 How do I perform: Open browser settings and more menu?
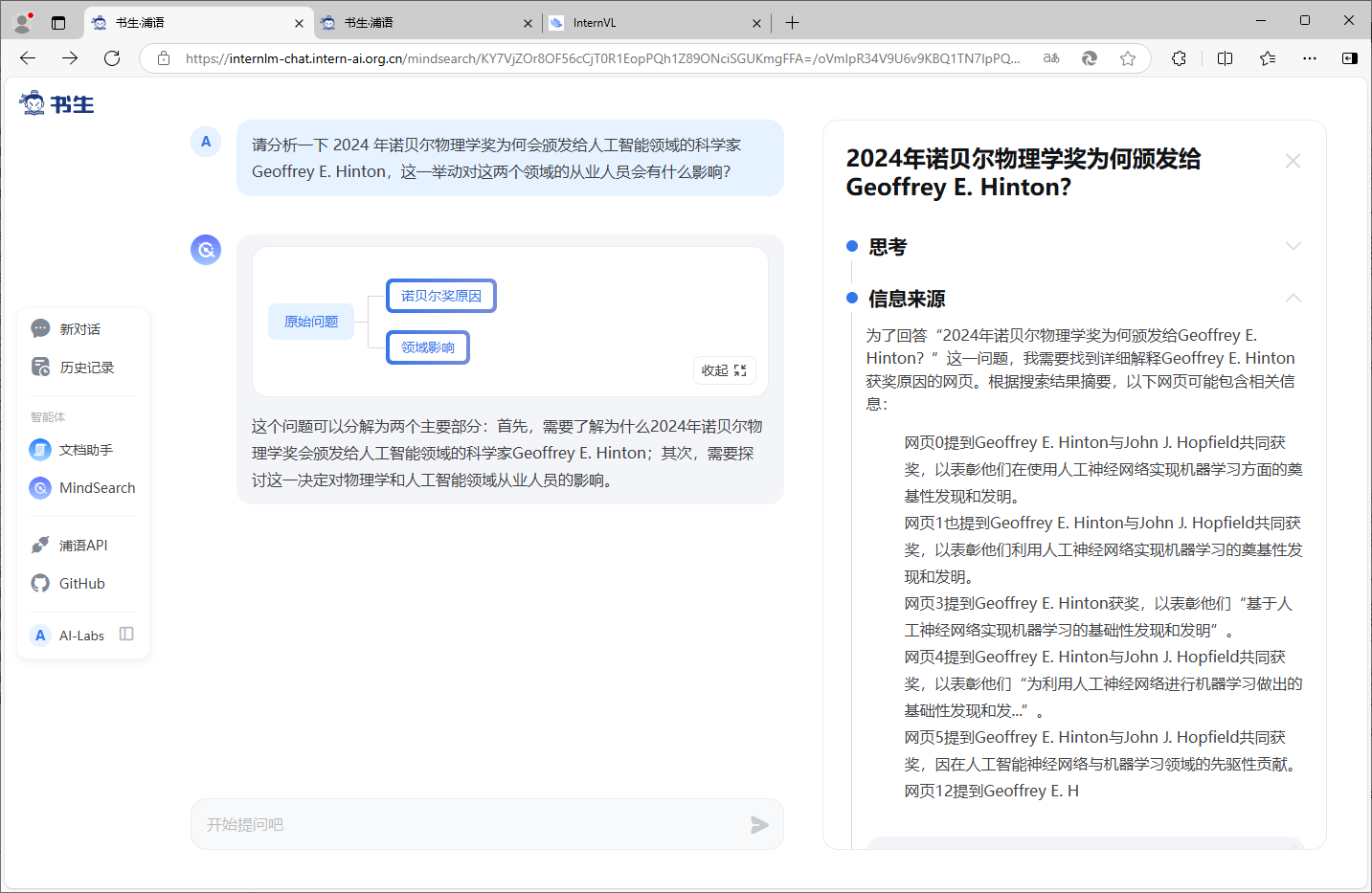point(1310,58)
